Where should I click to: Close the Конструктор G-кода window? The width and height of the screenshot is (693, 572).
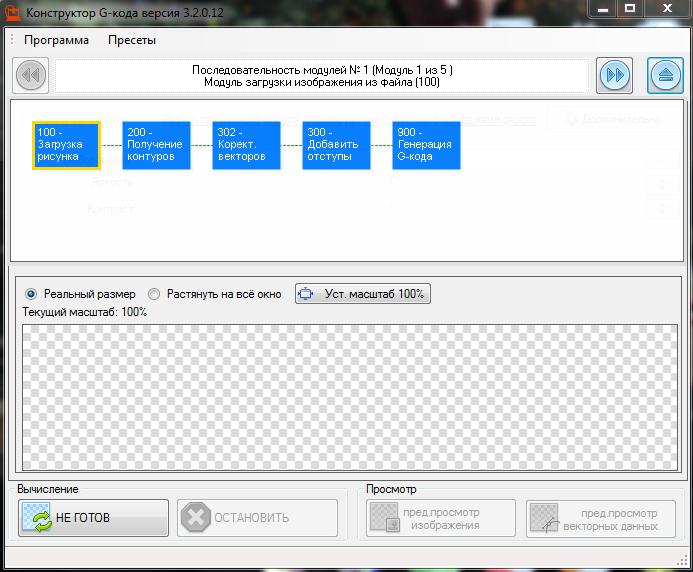(667, 9)
